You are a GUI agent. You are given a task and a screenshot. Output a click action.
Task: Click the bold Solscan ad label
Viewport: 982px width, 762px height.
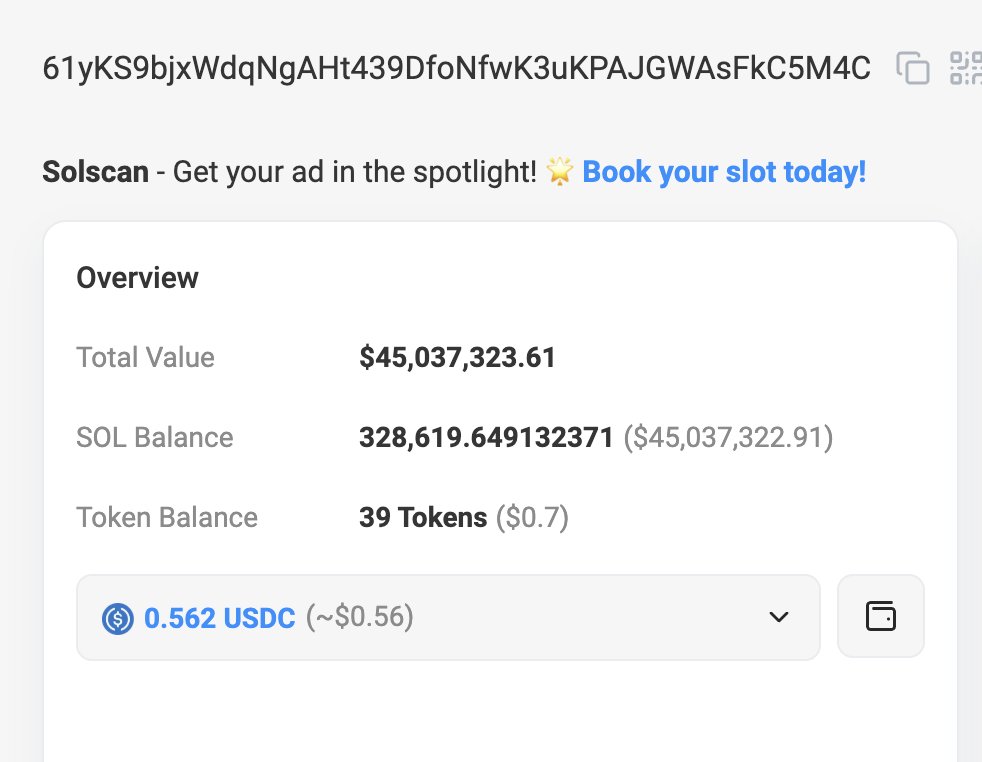click(x=95, y=172)
